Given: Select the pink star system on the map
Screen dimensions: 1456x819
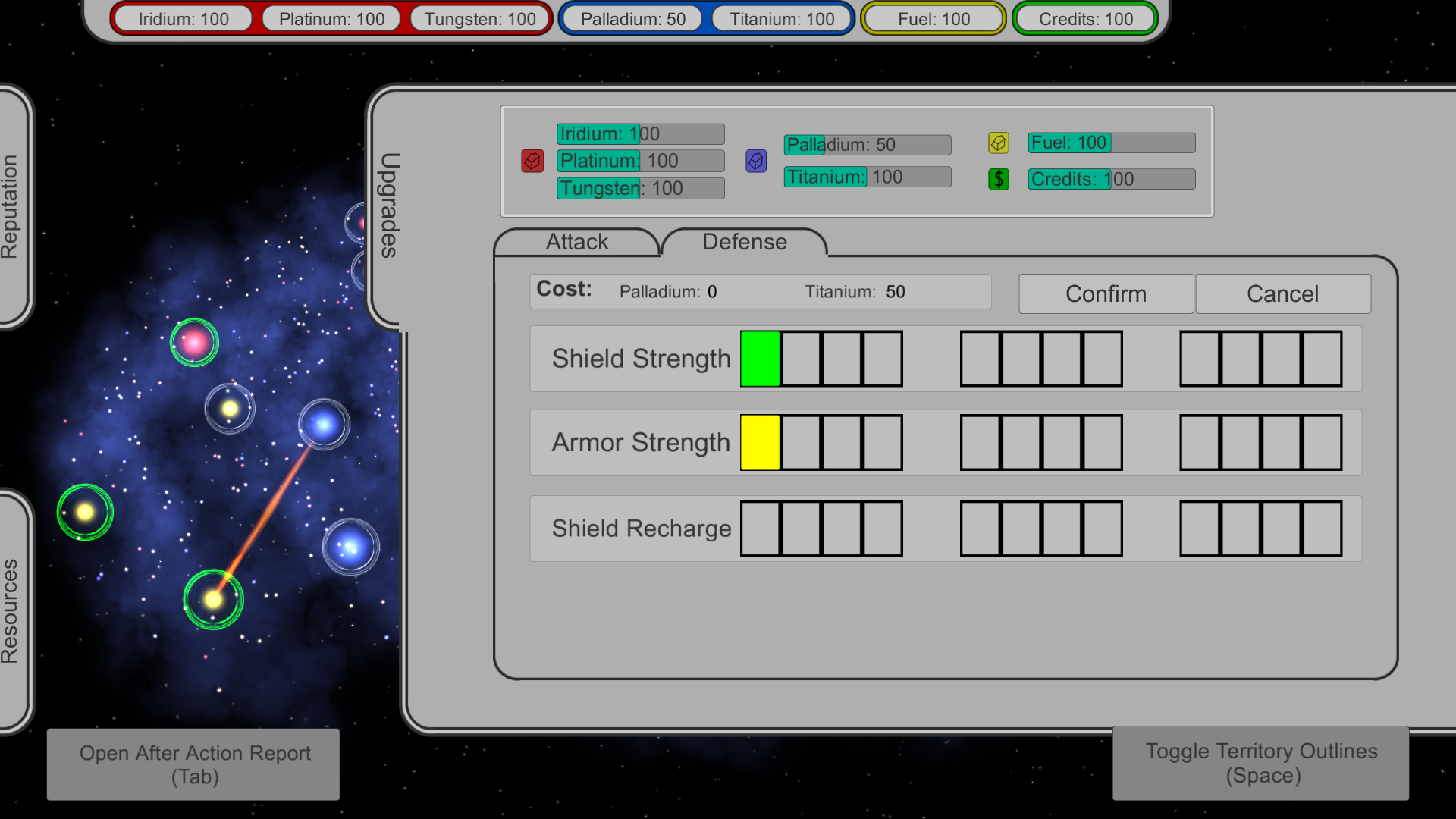Looking at the screenshot, I should (194, 343).
